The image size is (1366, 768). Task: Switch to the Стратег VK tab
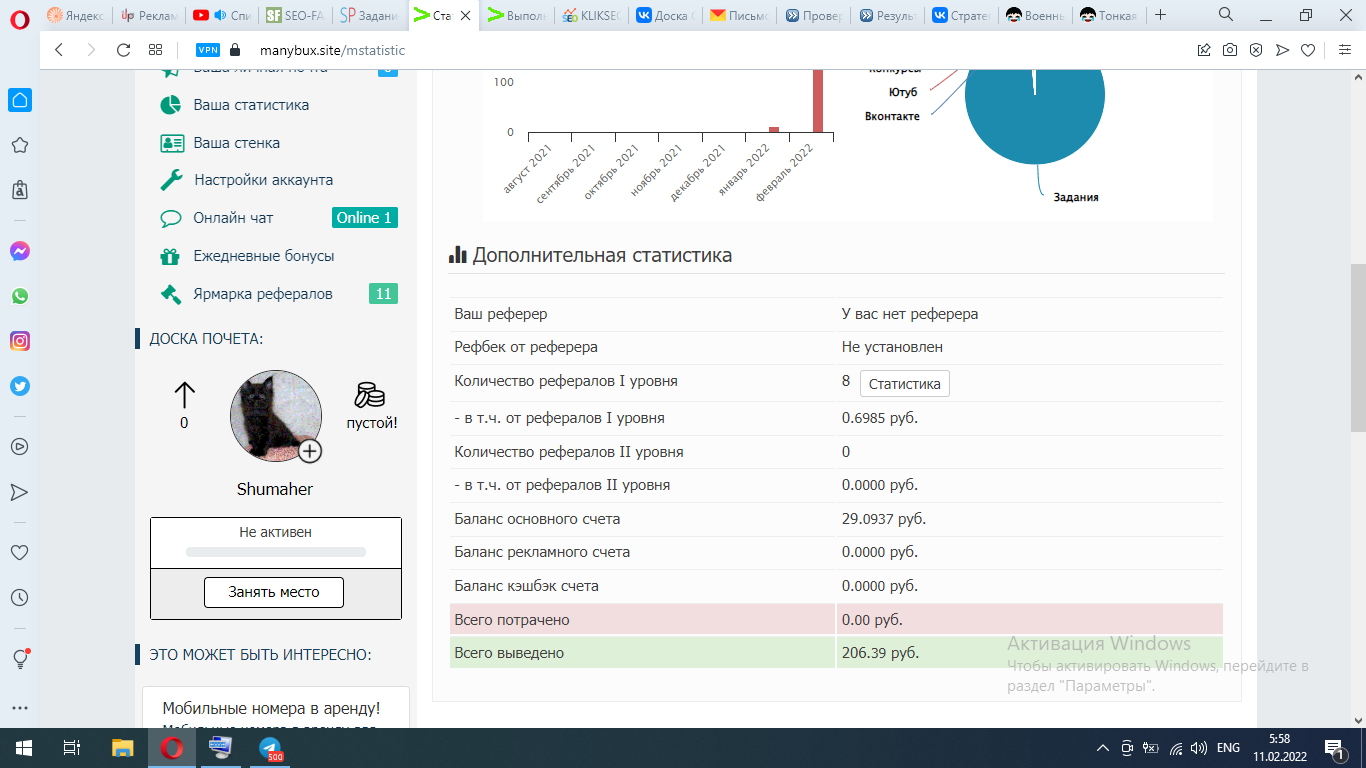tap(961, 15)
